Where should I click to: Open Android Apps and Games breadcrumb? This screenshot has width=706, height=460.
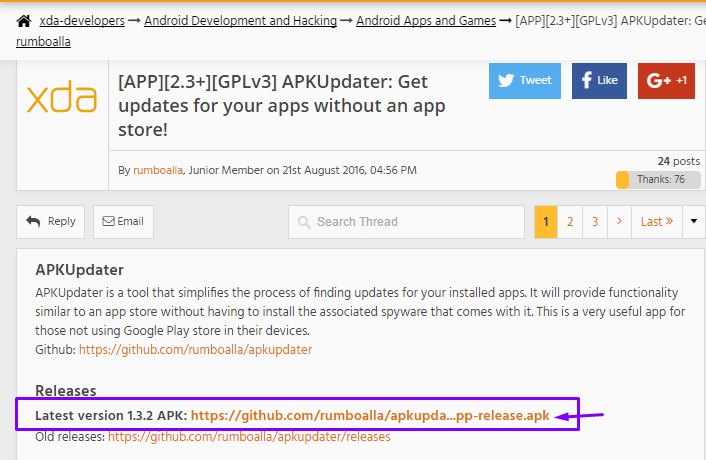(426, 21)
